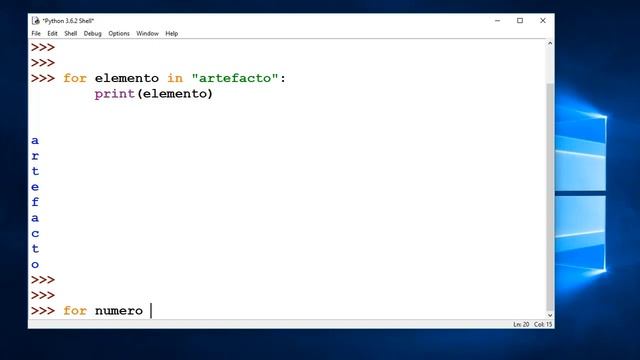Click the output letter 'f'

click(x=35, y=202)
